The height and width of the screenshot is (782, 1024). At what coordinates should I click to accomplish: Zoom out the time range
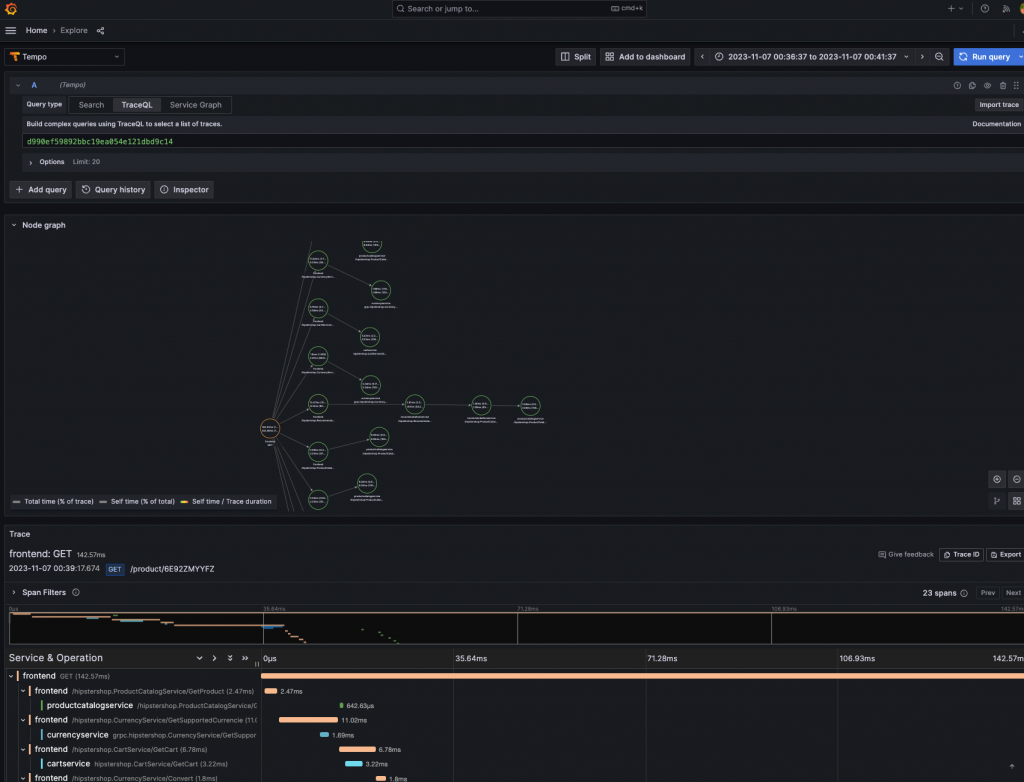click(x=939, y=57)
